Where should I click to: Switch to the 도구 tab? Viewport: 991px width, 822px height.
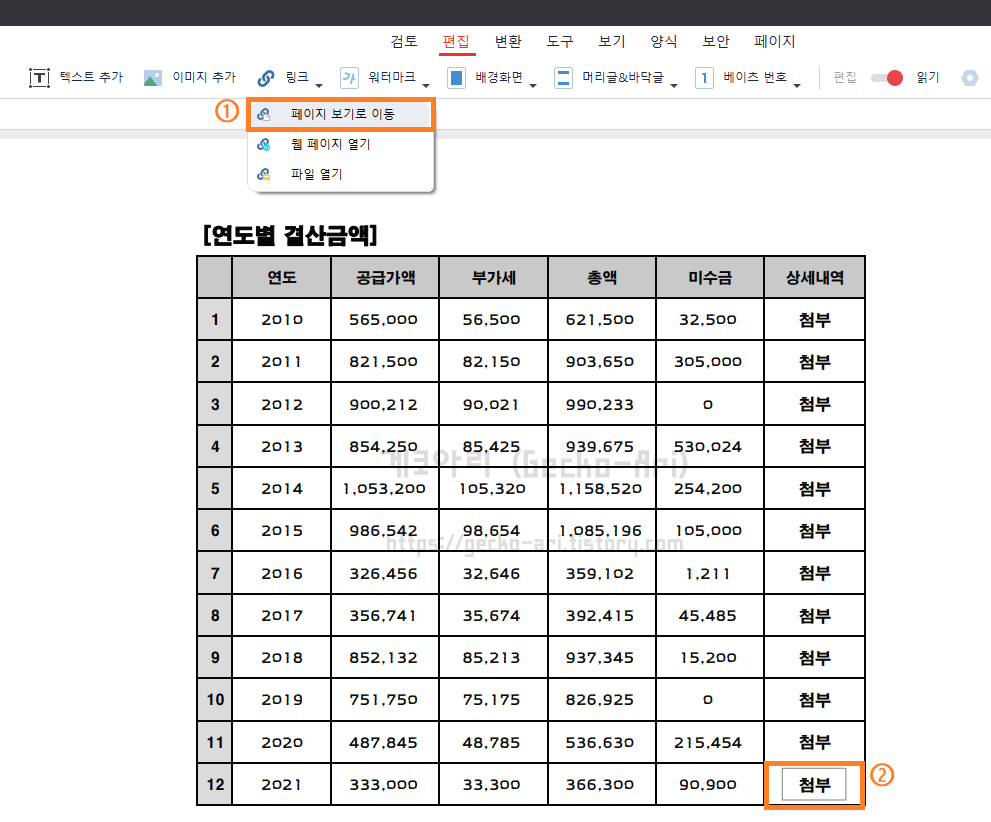pyautogui.click(x=560, y=42)
